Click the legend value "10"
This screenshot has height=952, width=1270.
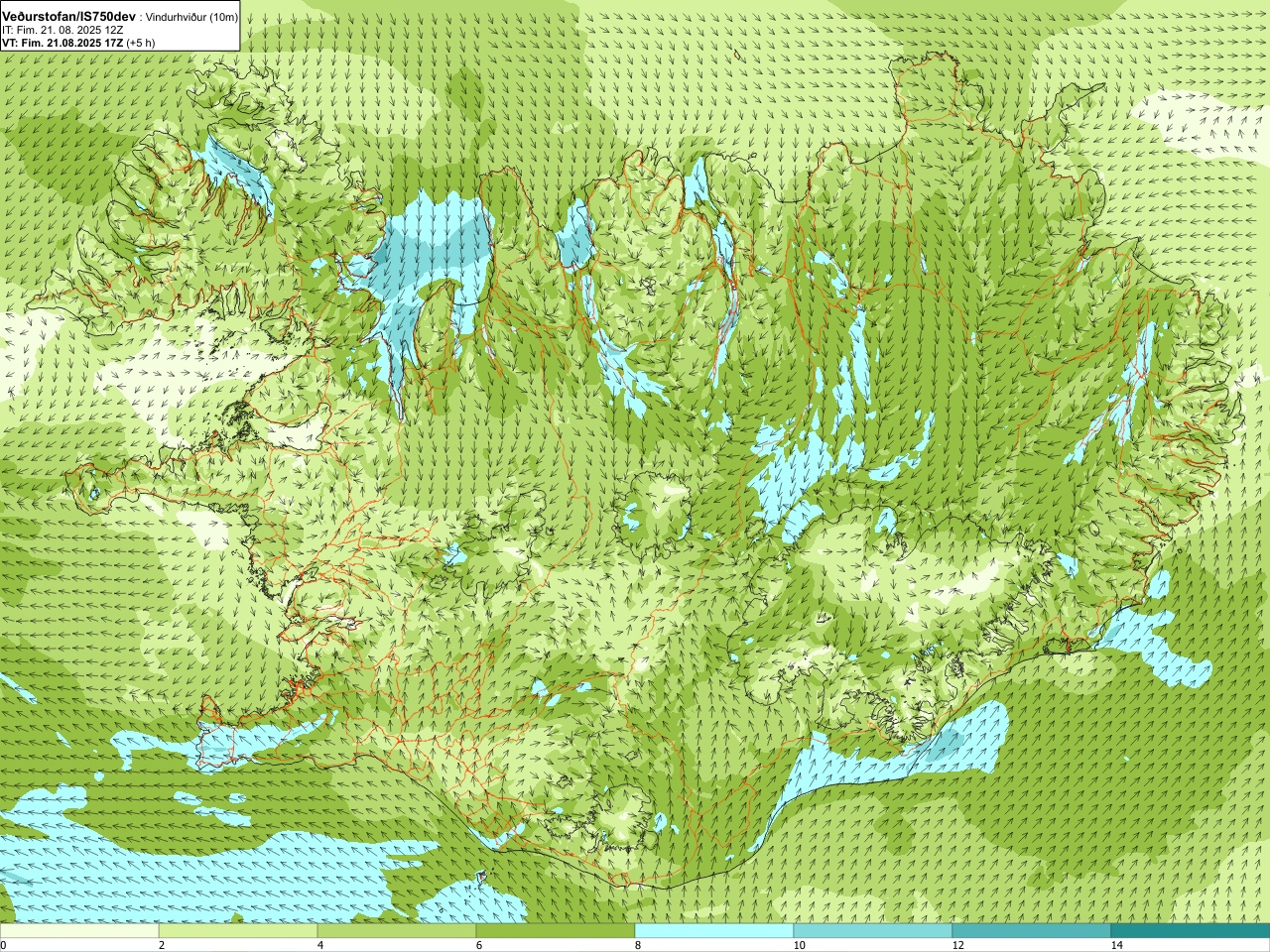(x=799, y=945)
